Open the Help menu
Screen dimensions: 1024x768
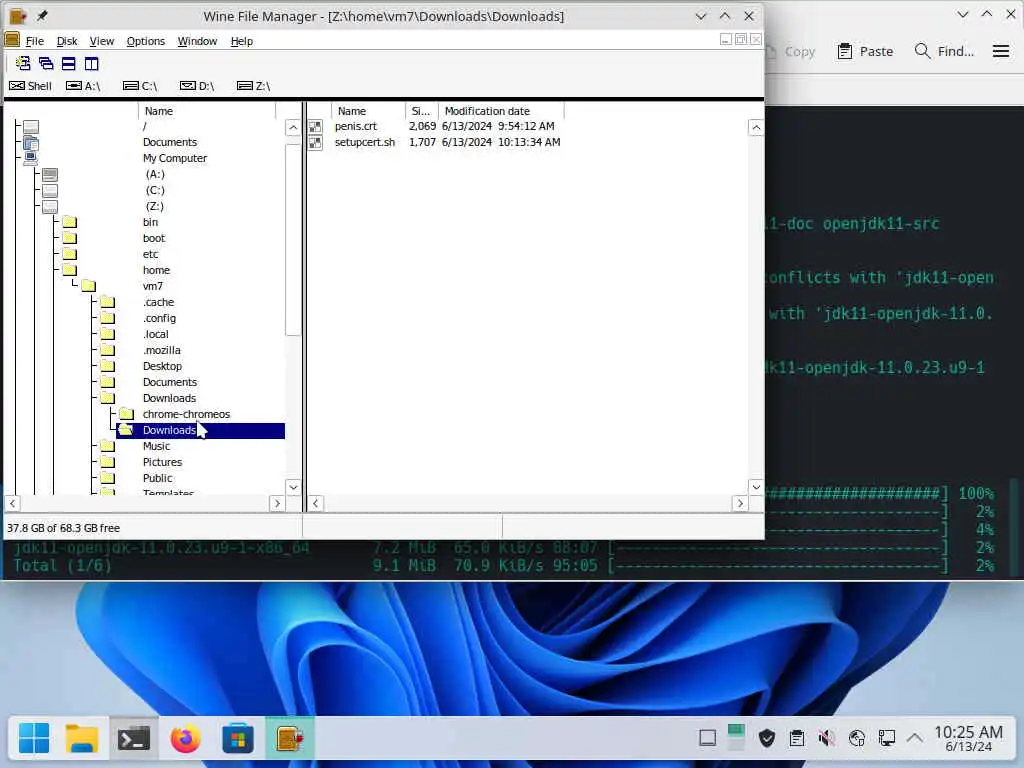coord(242,41)
